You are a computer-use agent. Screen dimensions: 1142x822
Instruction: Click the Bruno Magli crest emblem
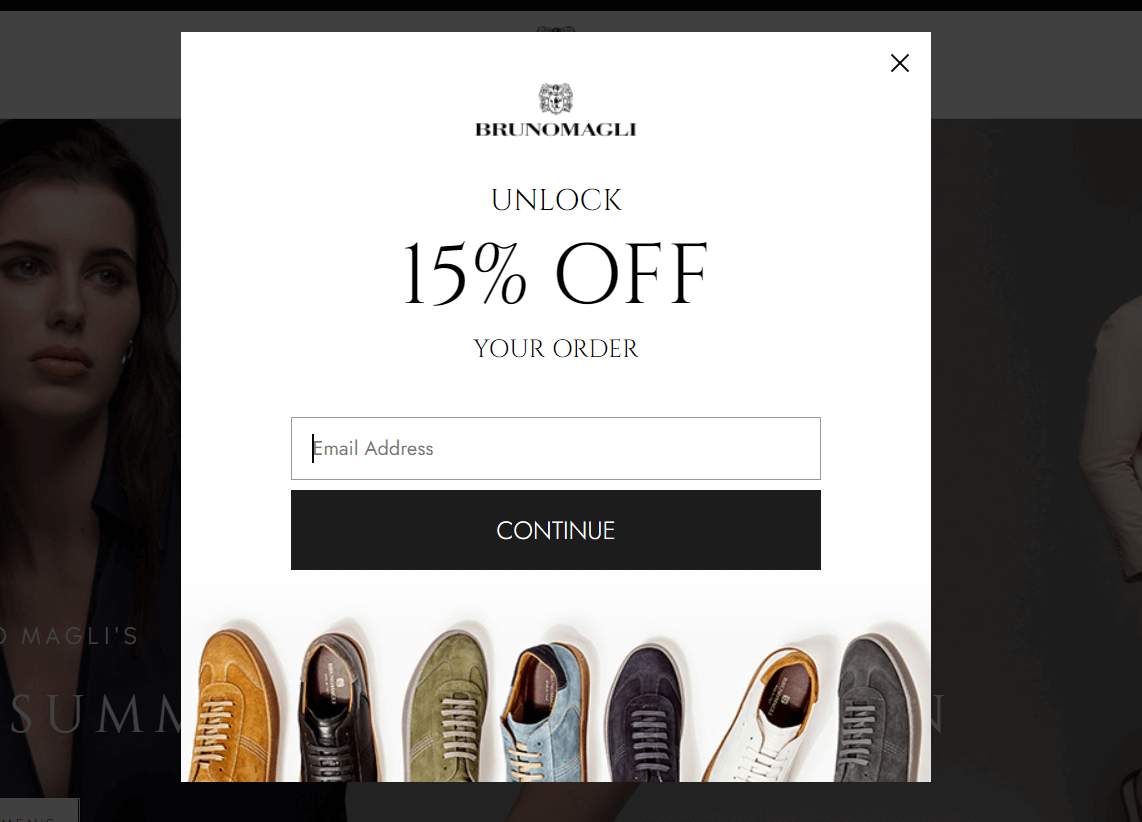(556, 99)
